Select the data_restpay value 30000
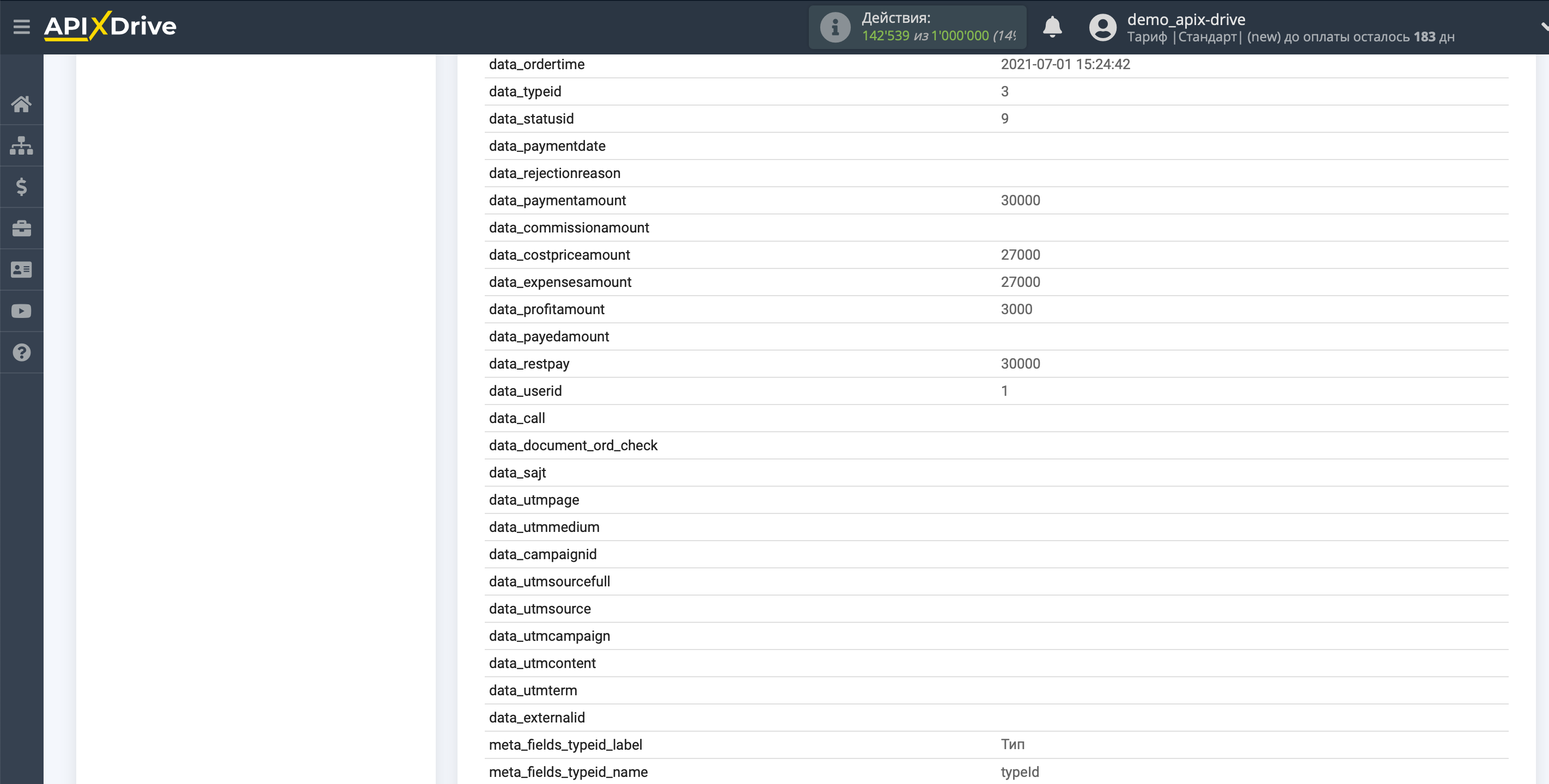 click(1020, 364)
